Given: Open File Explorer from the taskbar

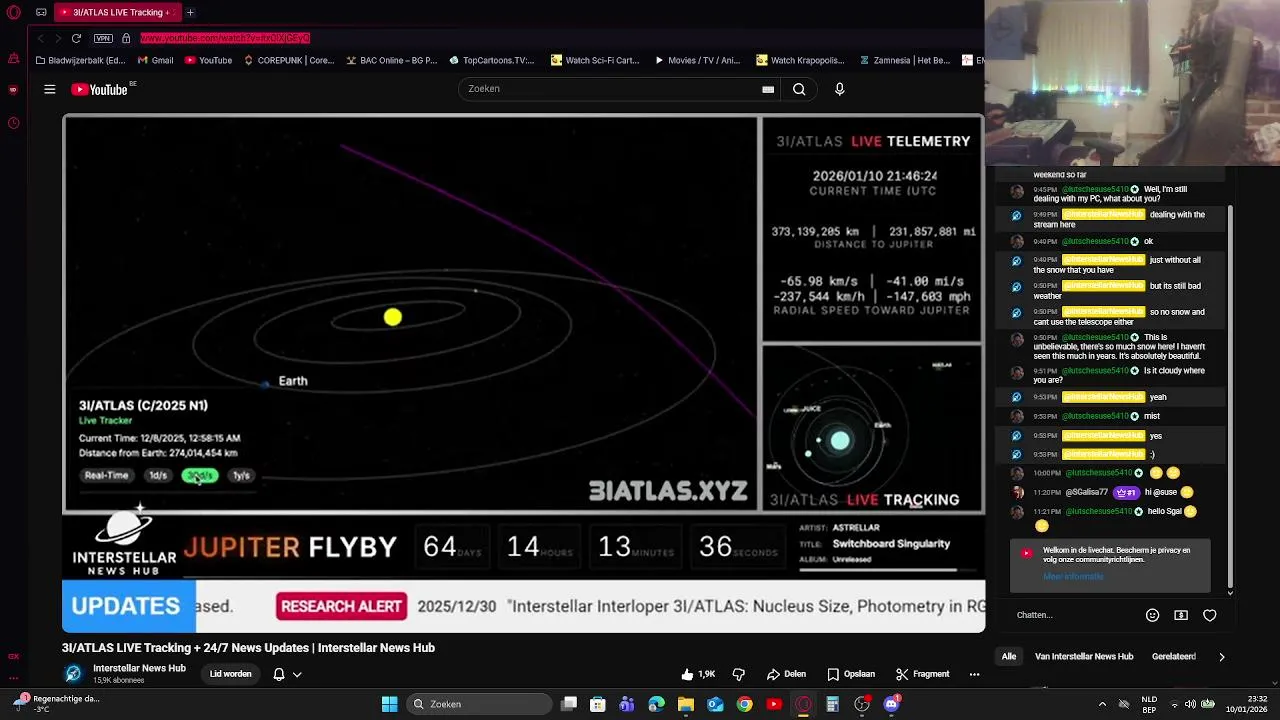Looking at the screenshot, I should tap(685, 704).
